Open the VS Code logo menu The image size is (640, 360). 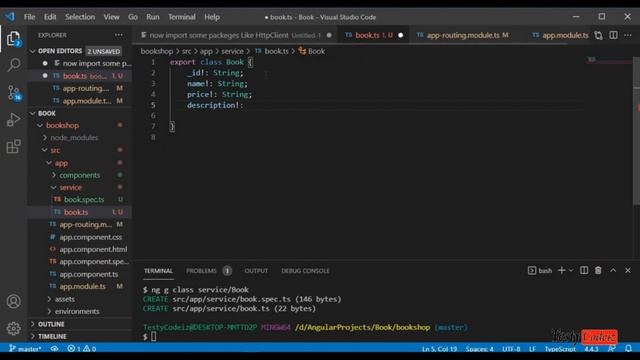10,17
